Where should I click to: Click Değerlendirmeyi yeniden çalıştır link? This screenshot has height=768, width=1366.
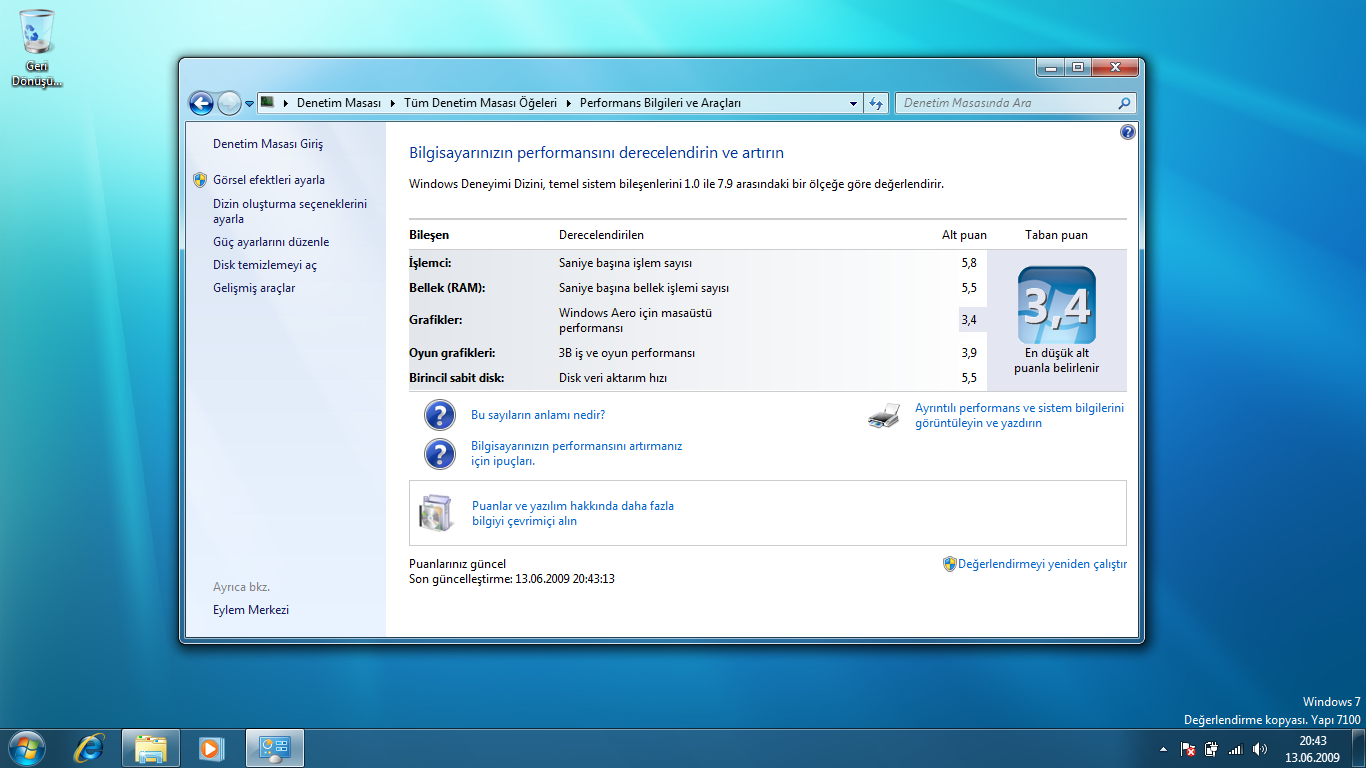1042,564
